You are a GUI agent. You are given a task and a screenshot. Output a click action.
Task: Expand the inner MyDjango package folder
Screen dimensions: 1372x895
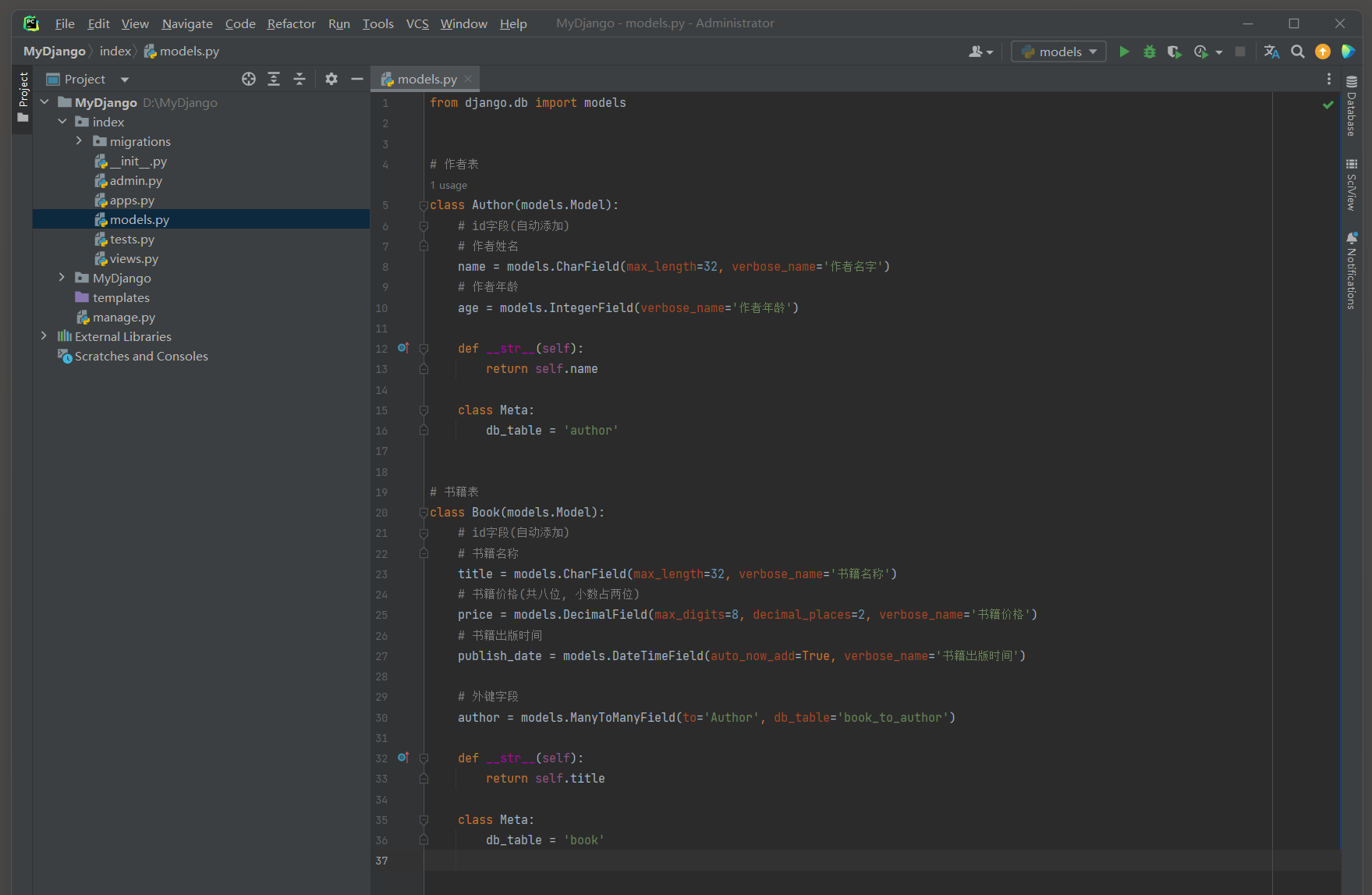[x=62, y=278]
